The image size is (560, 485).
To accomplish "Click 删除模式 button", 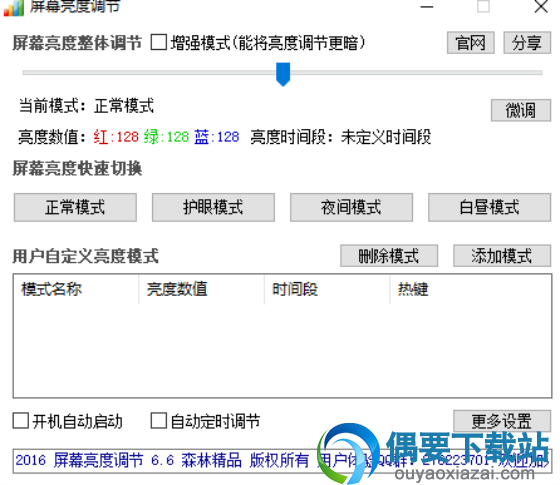I will [389, 255].
